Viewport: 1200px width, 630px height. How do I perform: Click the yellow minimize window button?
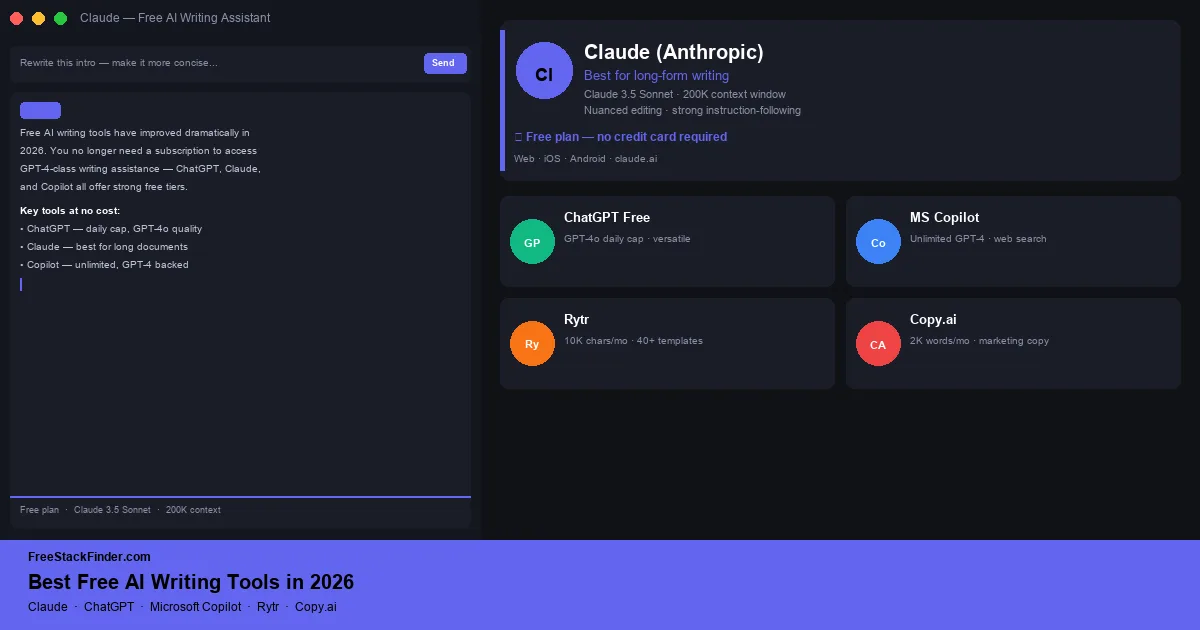tap(38, 18)
